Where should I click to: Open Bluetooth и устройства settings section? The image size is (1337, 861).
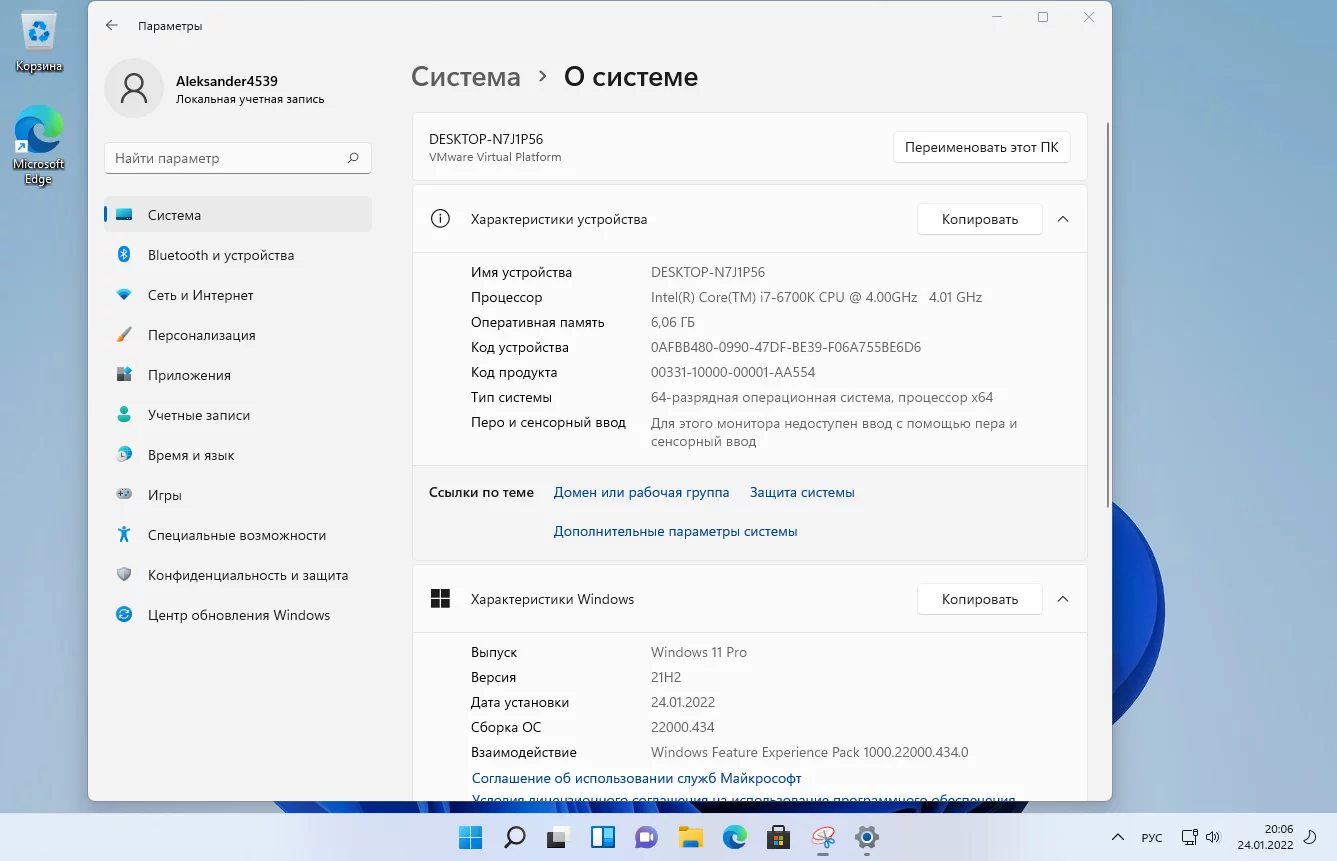point(220,255)
